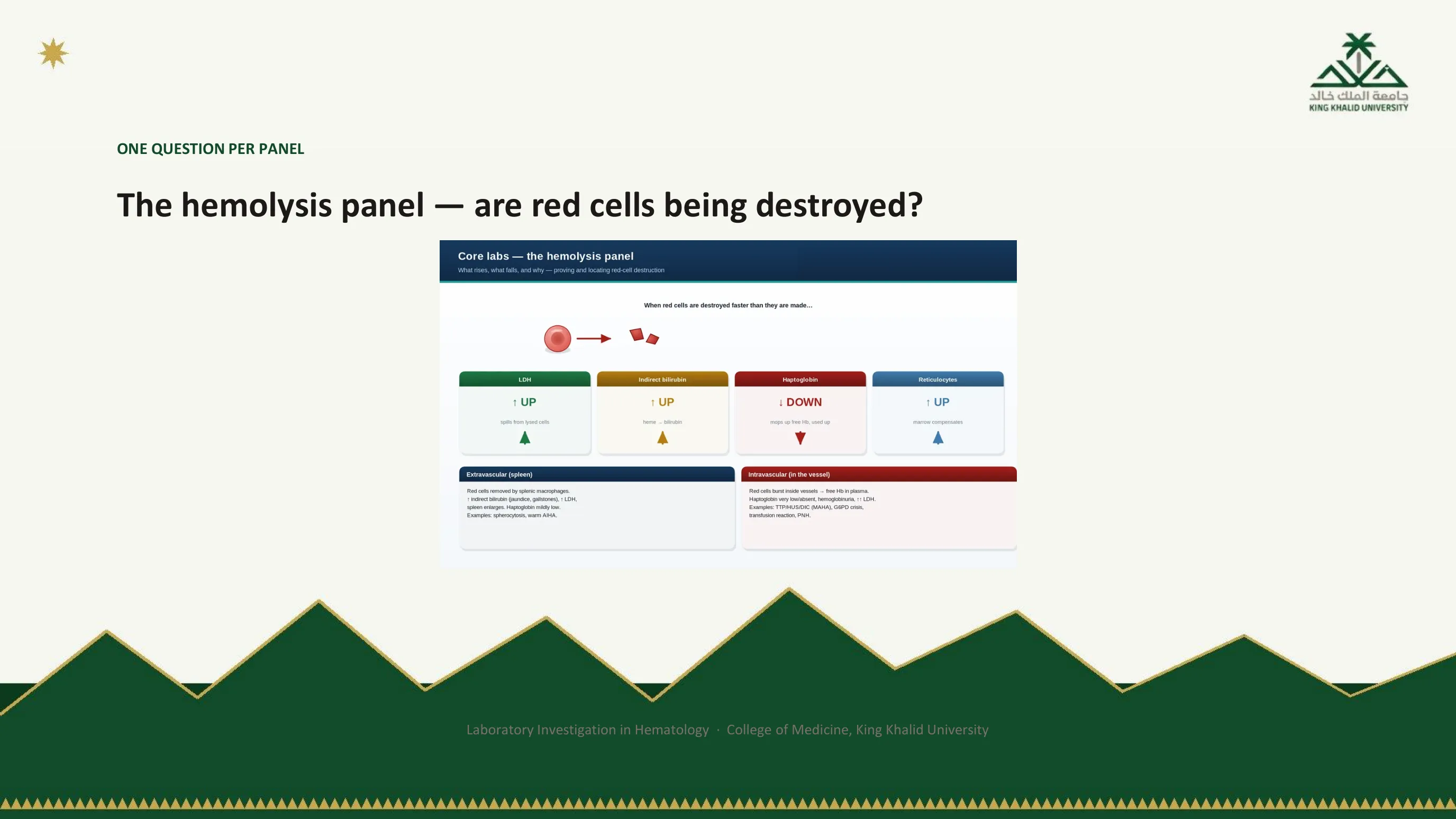Click 'heme → bilirubin' caption
The height and width of the screenshot is (819, 1456).
click(x=662, y=422)
